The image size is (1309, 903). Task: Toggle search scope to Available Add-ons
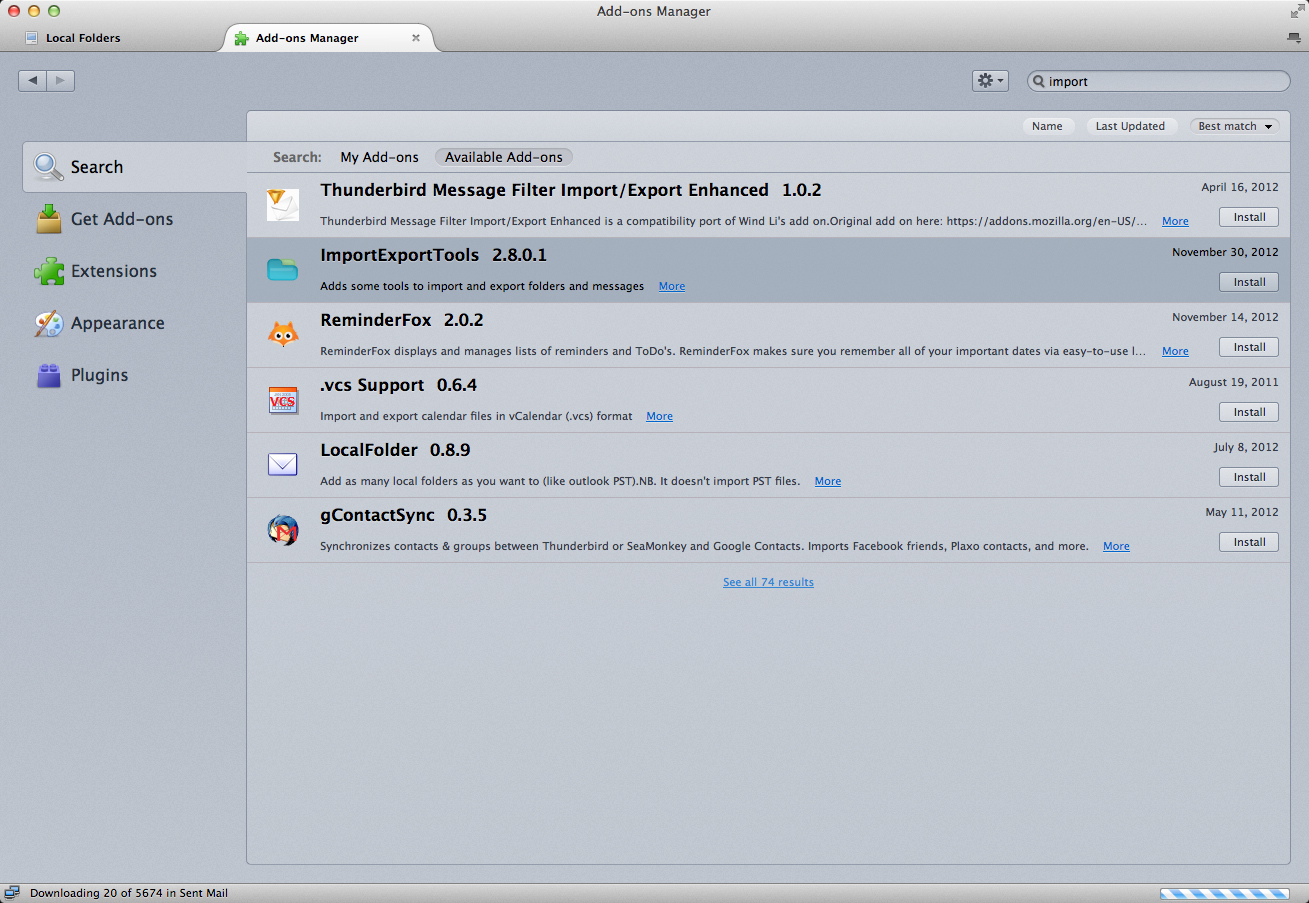click(x=504, y=157)
